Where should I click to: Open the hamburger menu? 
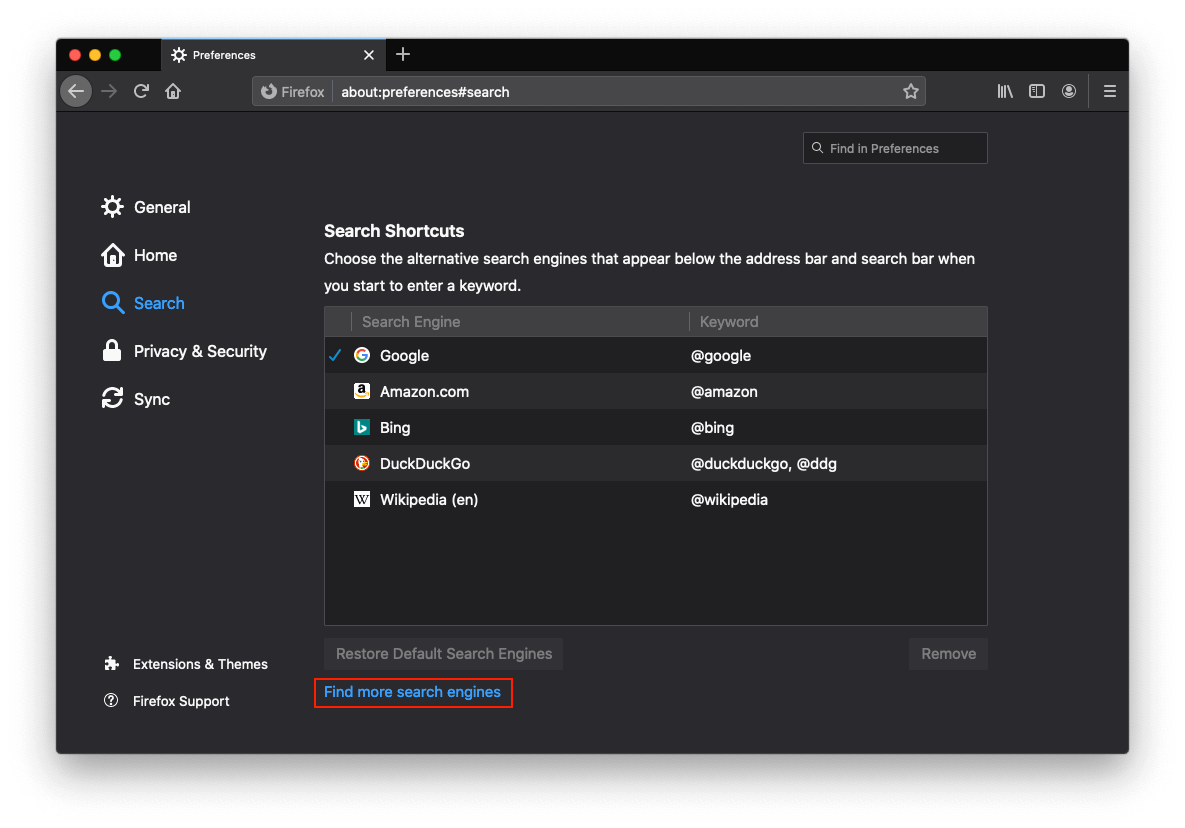coord(1110,91)
